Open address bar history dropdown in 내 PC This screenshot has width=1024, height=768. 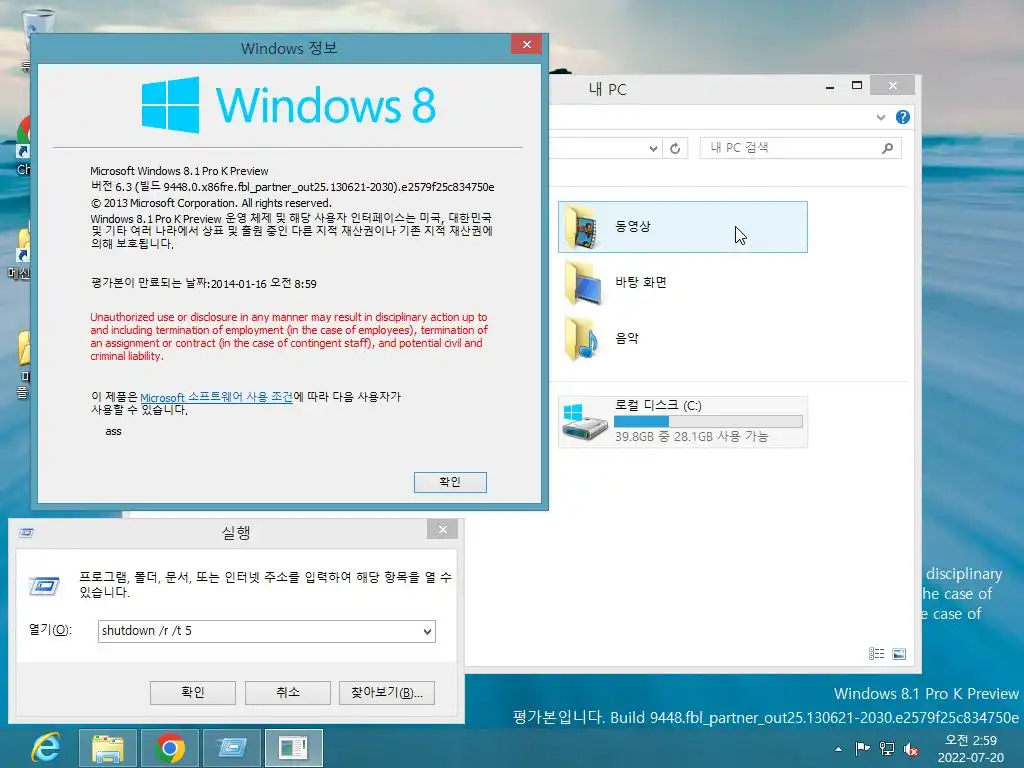point(653,148)
